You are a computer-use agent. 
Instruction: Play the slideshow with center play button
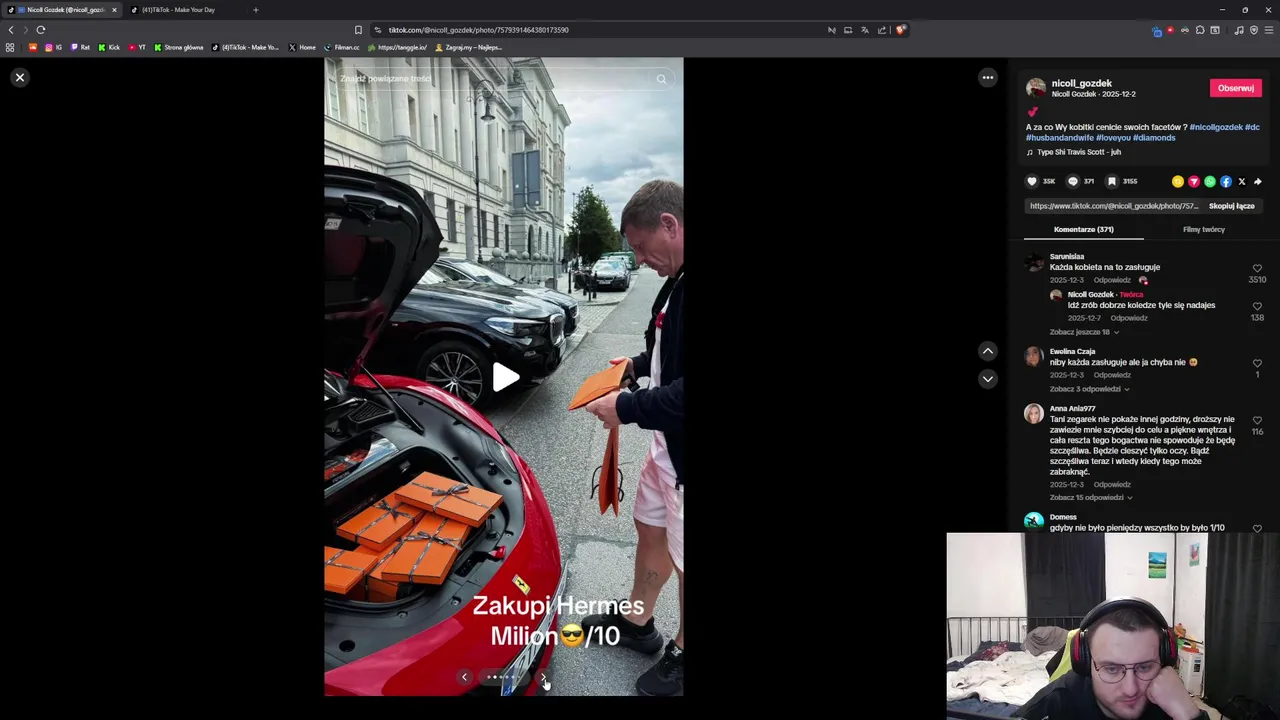[x=505, y=377]
